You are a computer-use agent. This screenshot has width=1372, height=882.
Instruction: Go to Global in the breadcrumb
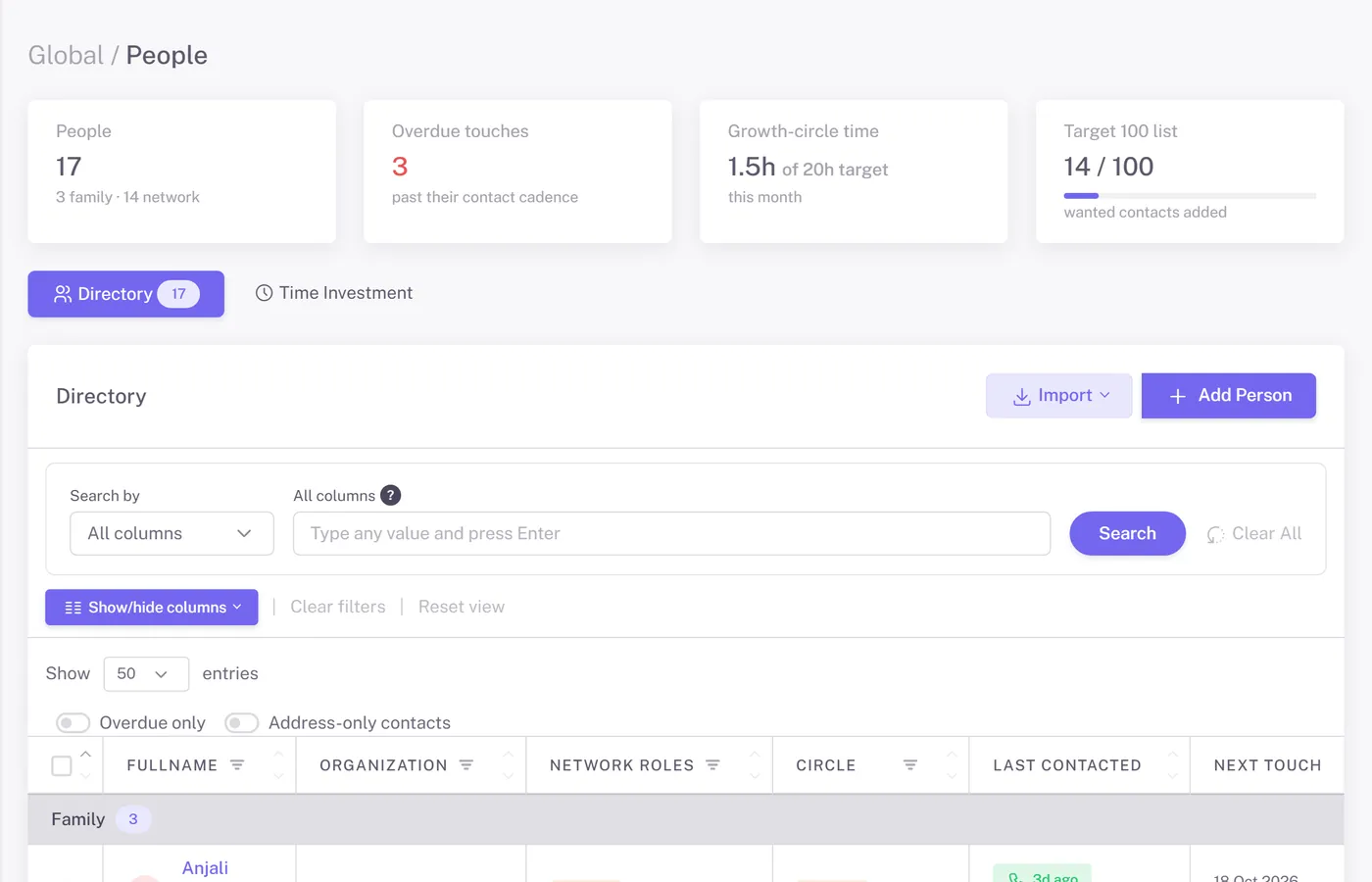coord(66,55)
